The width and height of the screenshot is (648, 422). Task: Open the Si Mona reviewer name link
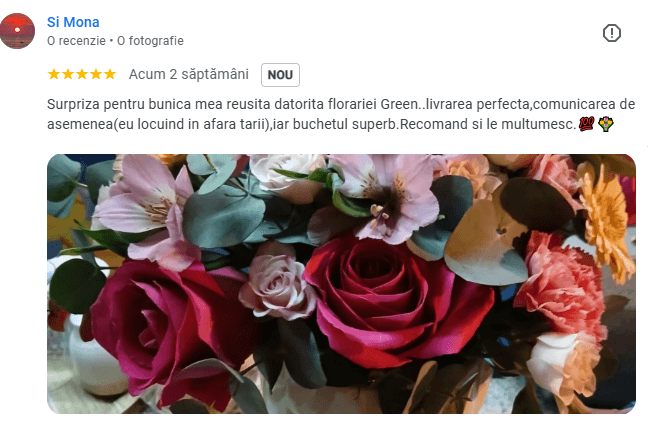pos(73,22)
